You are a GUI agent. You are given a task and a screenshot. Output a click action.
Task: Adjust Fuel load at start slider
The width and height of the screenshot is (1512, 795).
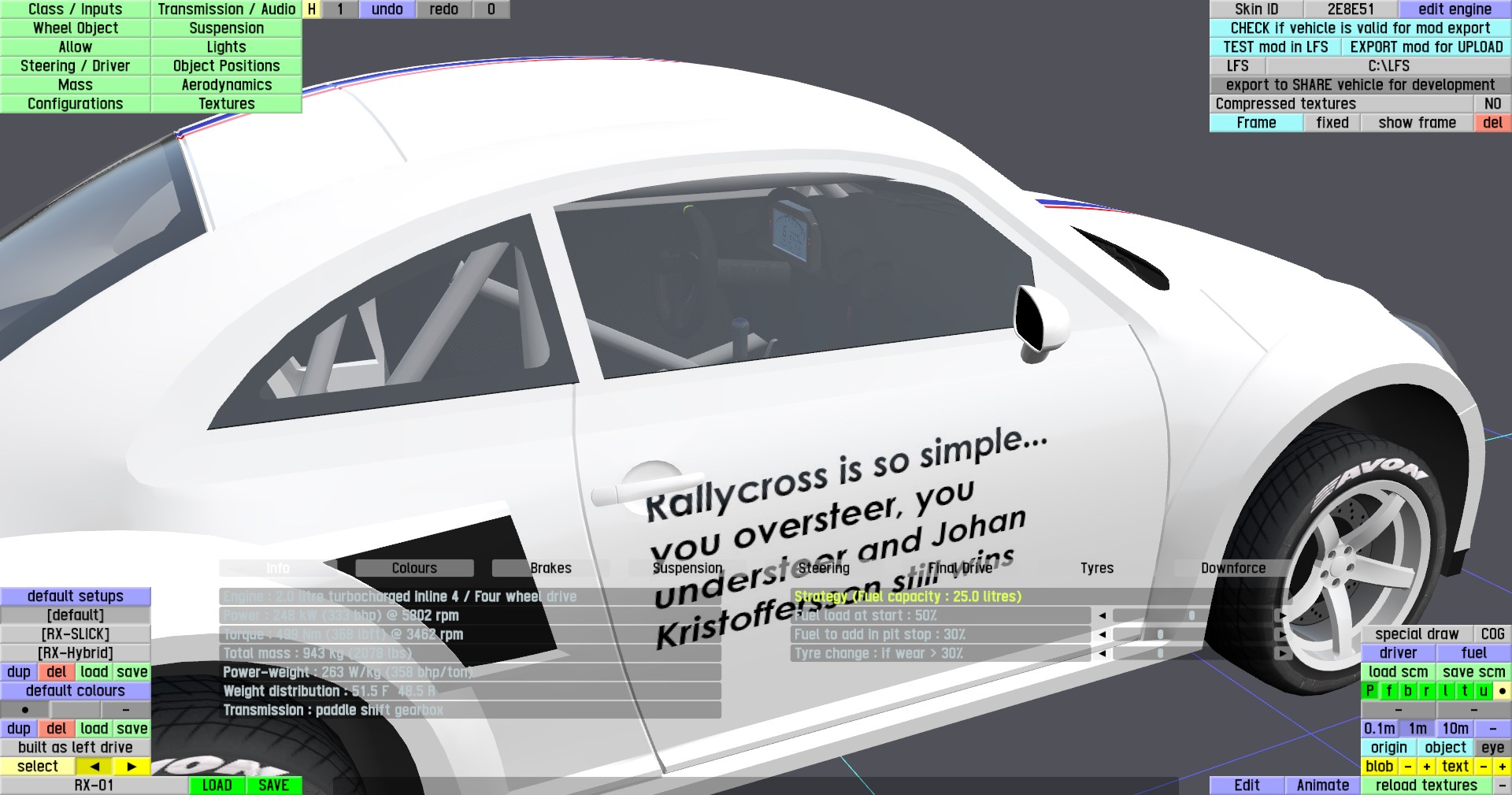point(1192,615)
